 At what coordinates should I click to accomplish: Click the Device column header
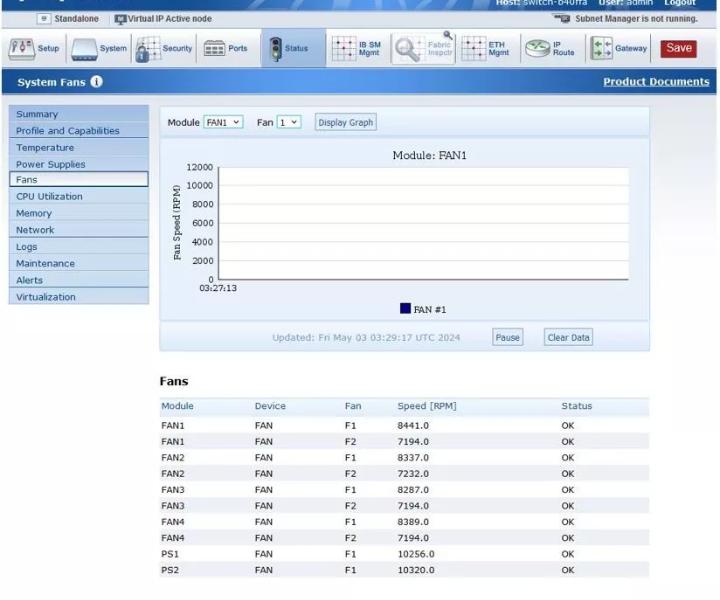(x=270, y=406)
